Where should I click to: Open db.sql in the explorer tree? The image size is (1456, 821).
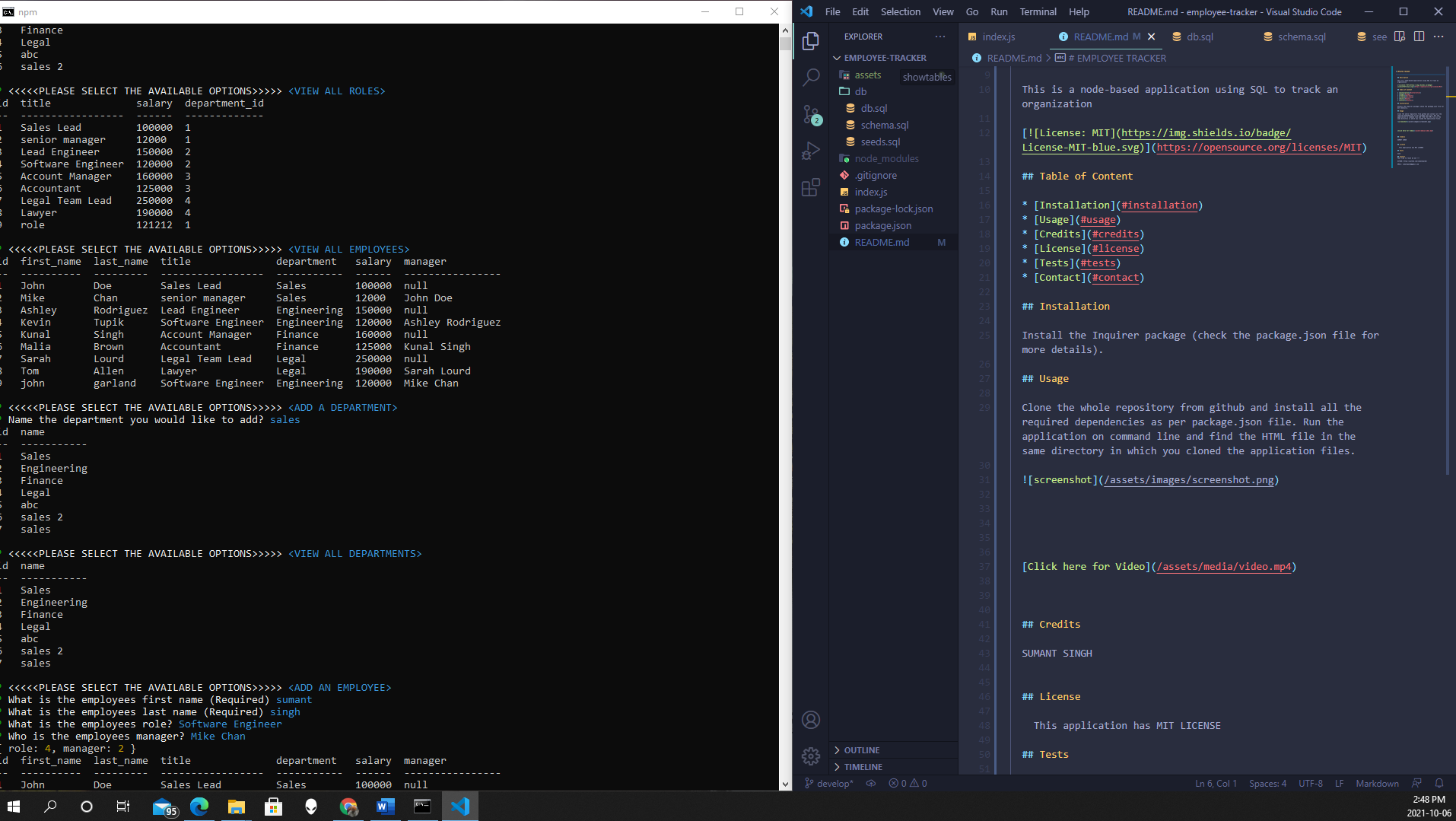tap(873, 108)
